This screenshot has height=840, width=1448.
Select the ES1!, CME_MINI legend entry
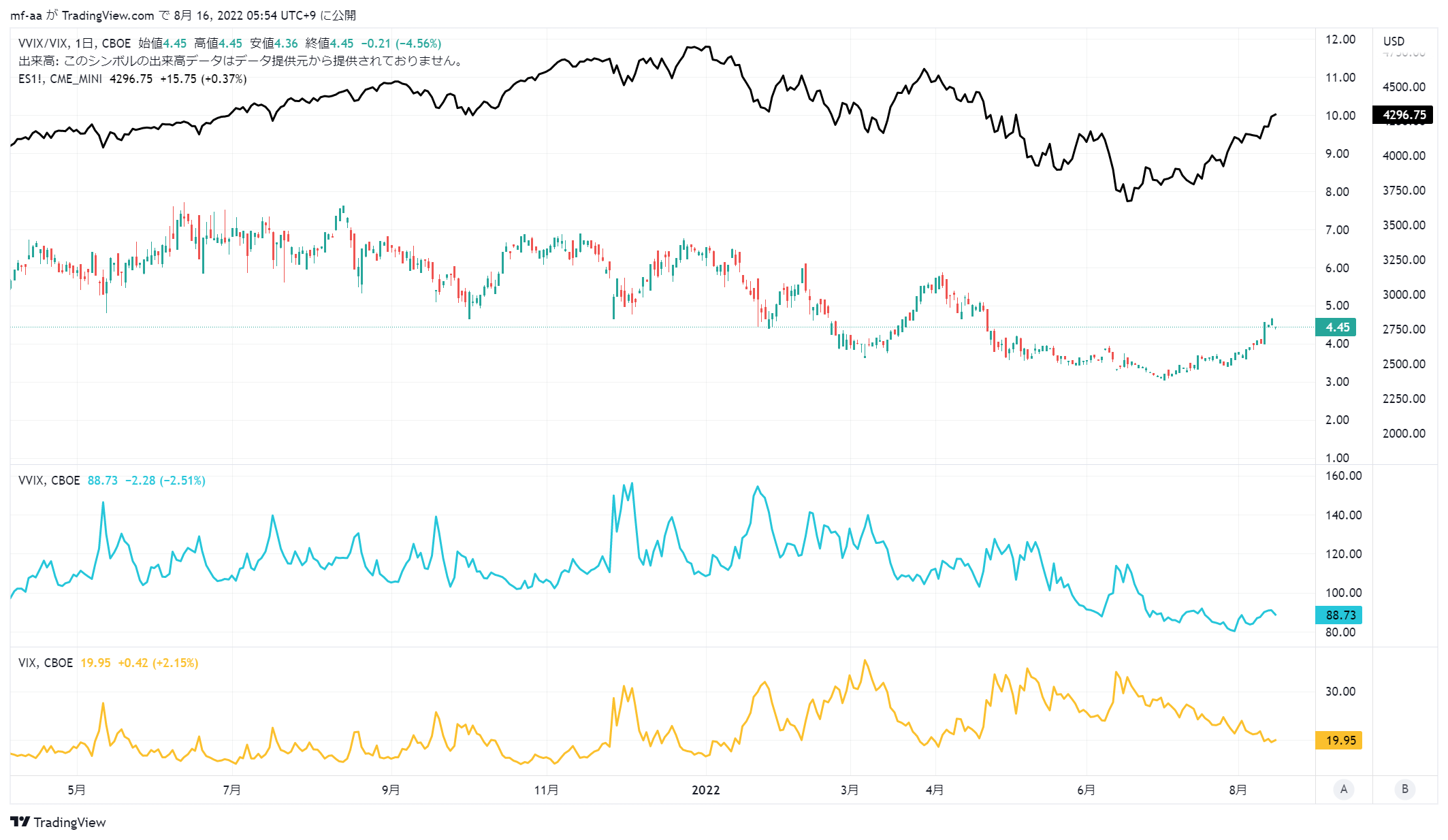pos(61,79)
